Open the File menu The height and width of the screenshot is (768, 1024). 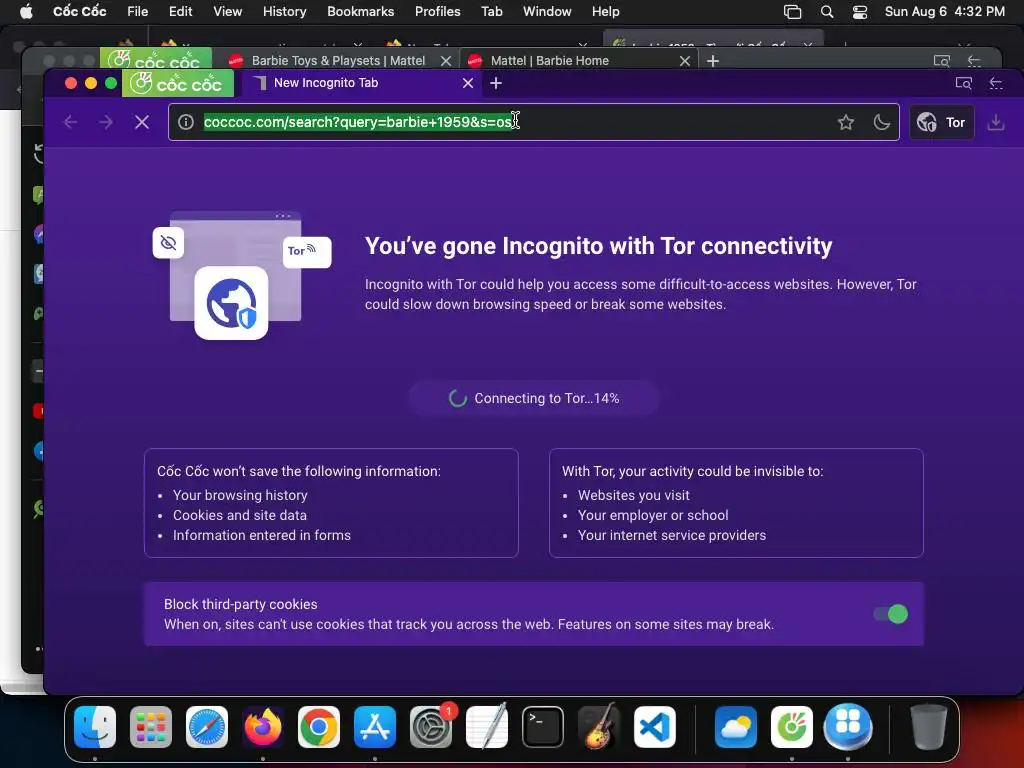[137, 12]
